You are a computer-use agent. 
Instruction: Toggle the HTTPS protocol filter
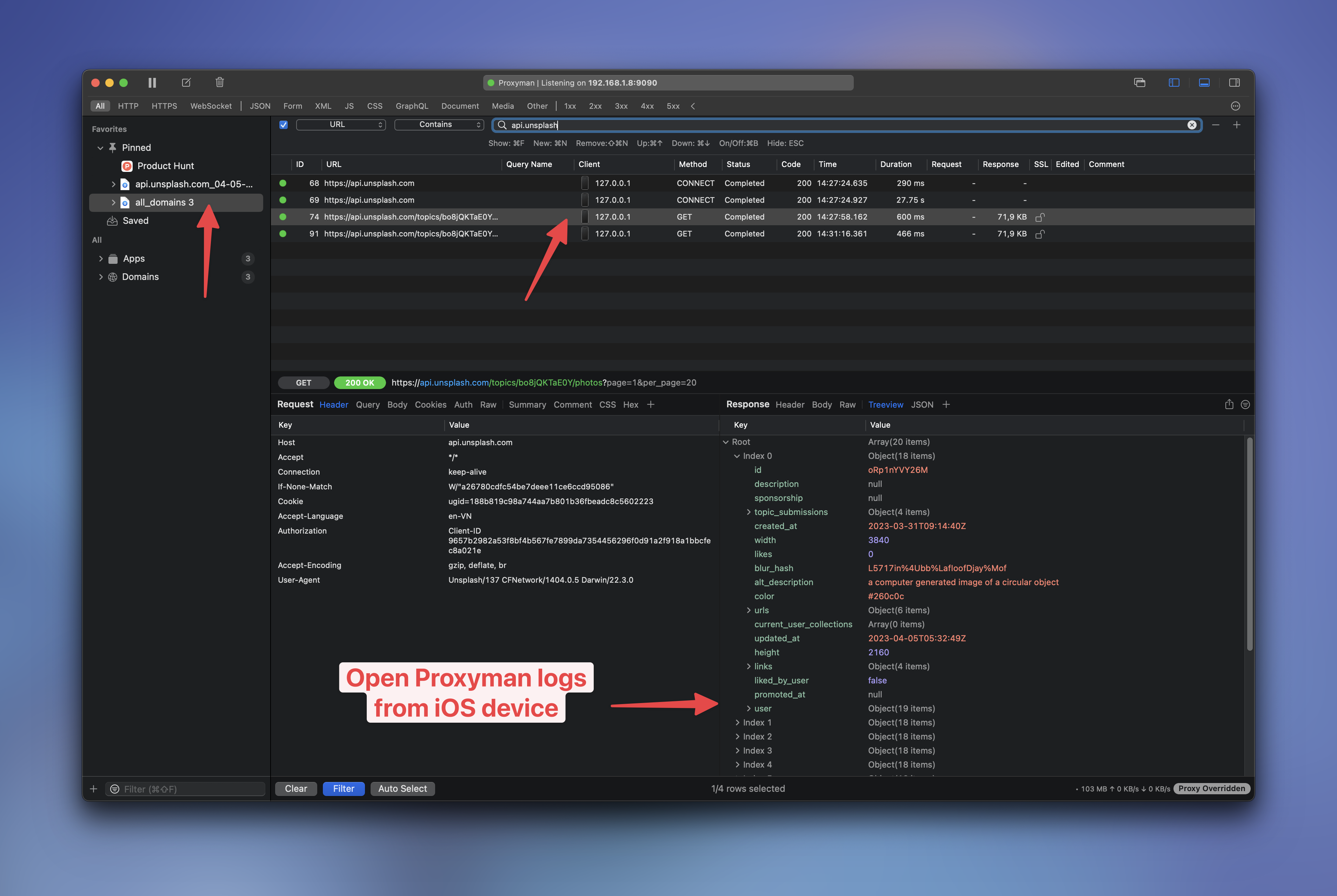pos(164,106)
